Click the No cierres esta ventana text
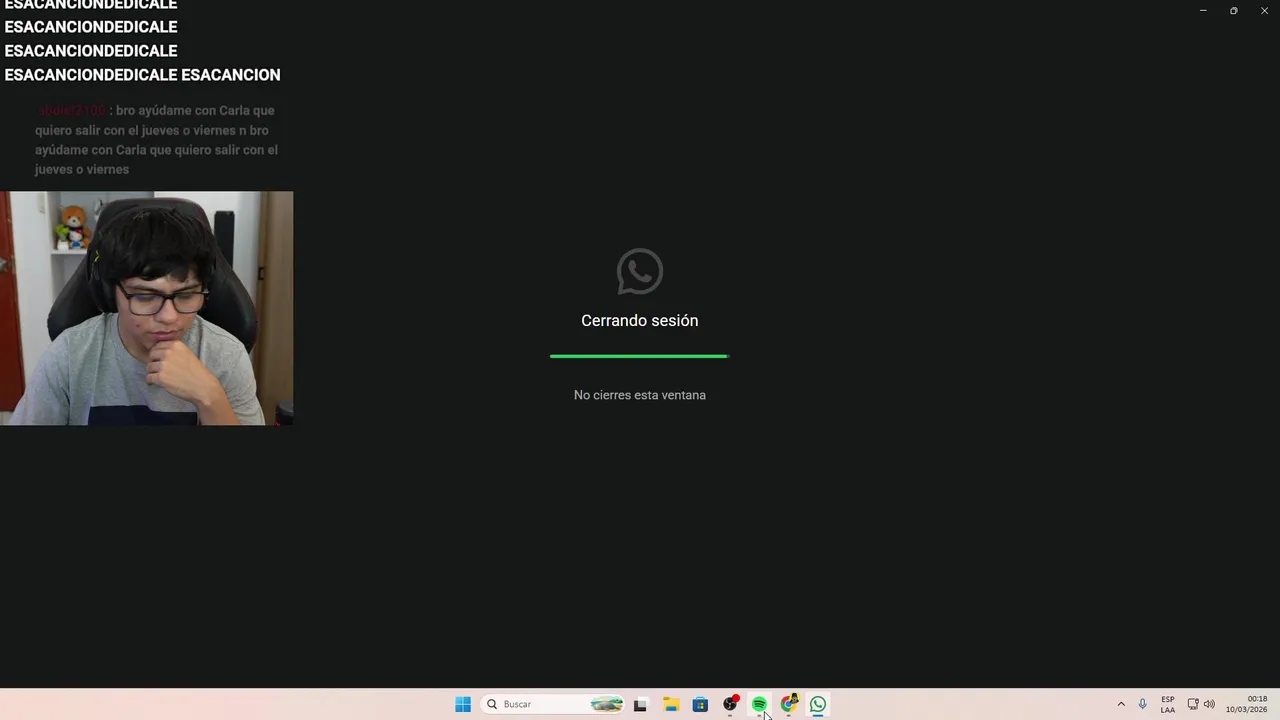 pyautogui.click(x=640, y=395)
